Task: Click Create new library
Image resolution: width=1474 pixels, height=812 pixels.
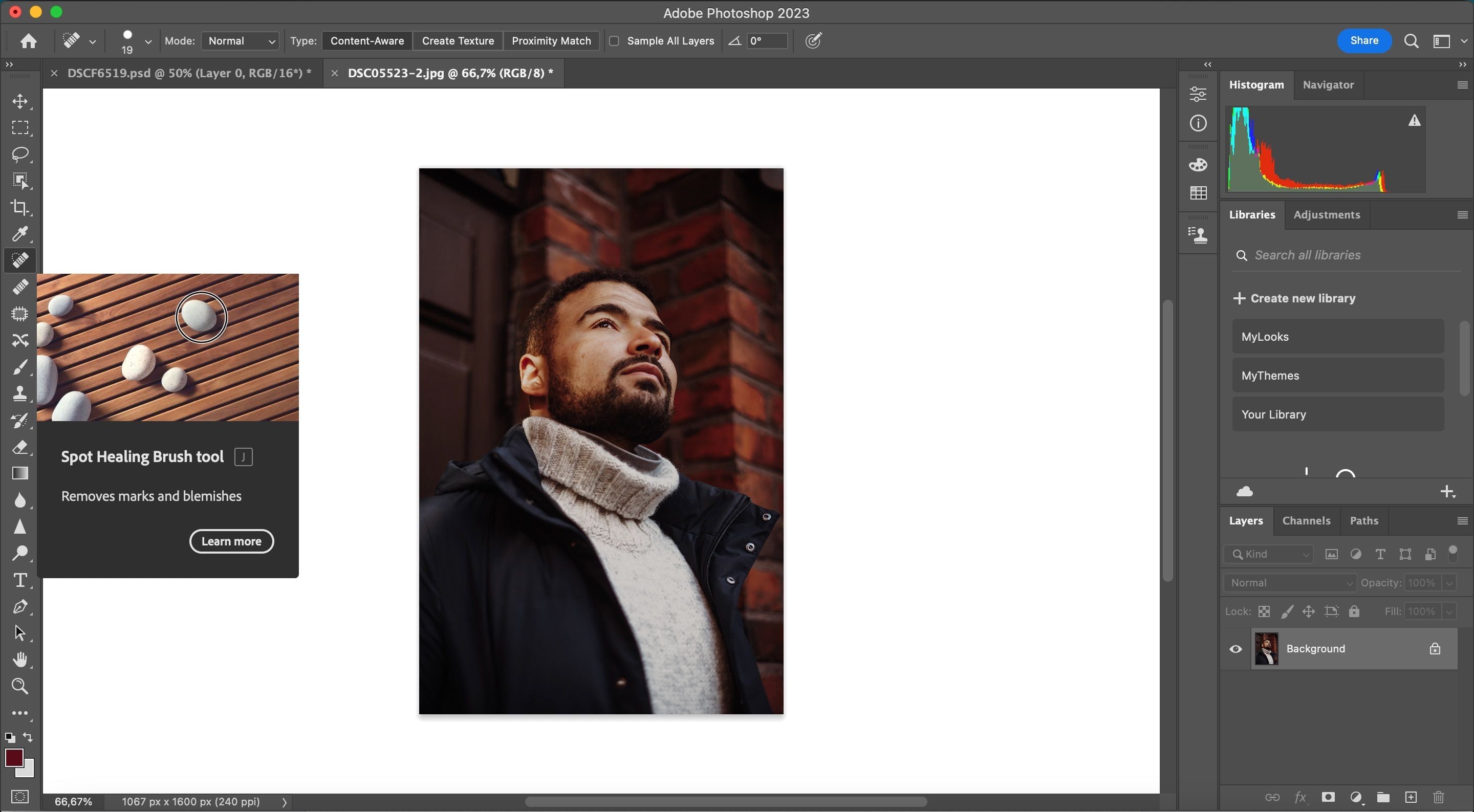Action: click(1294, 298)
